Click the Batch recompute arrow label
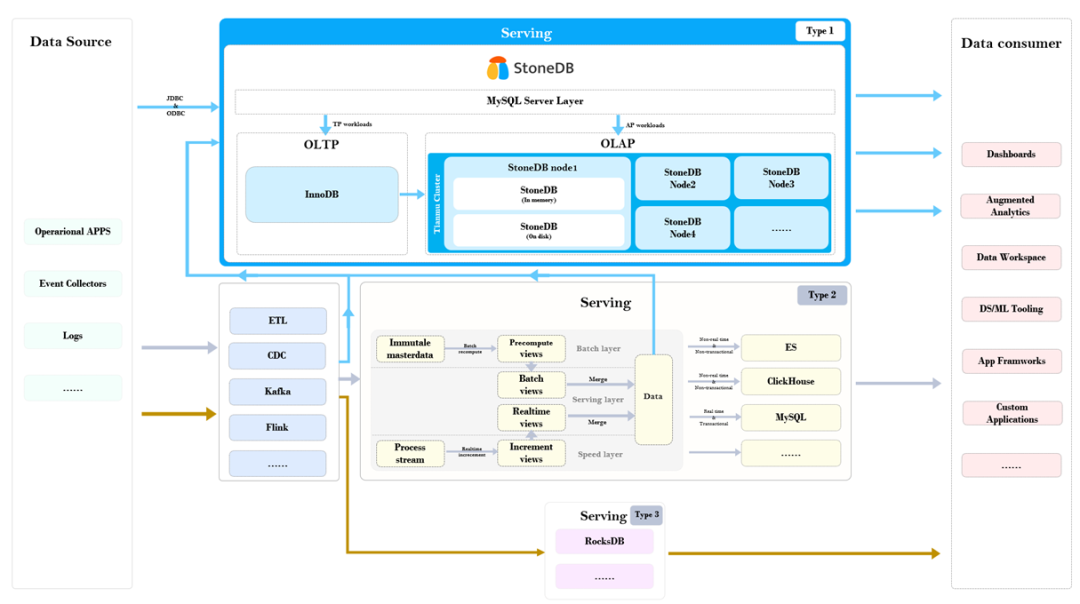The height and width of the screenshot is (604, 1080). (x=470, y=348)
